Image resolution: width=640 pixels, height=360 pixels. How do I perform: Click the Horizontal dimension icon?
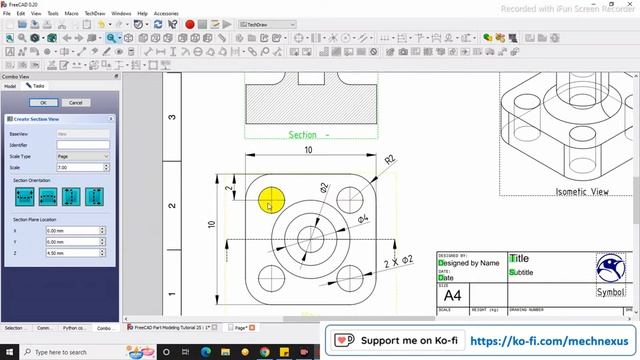[x=161, y=52]
